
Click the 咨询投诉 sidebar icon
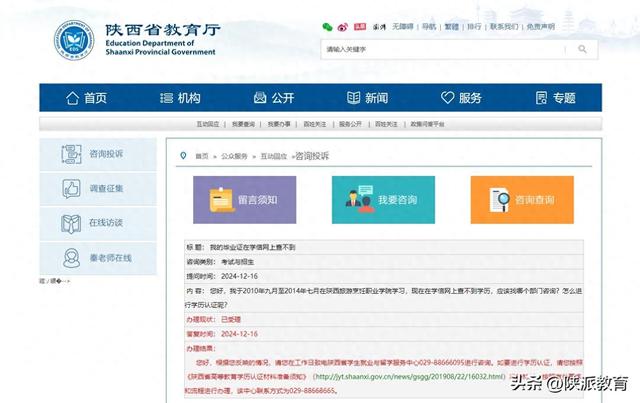pyautogui.click(x=72, y=154)
